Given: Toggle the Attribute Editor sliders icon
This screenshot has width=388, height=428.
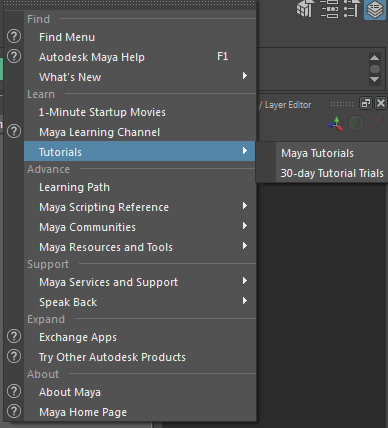Looking at the screenshot, I should point(329,9).
